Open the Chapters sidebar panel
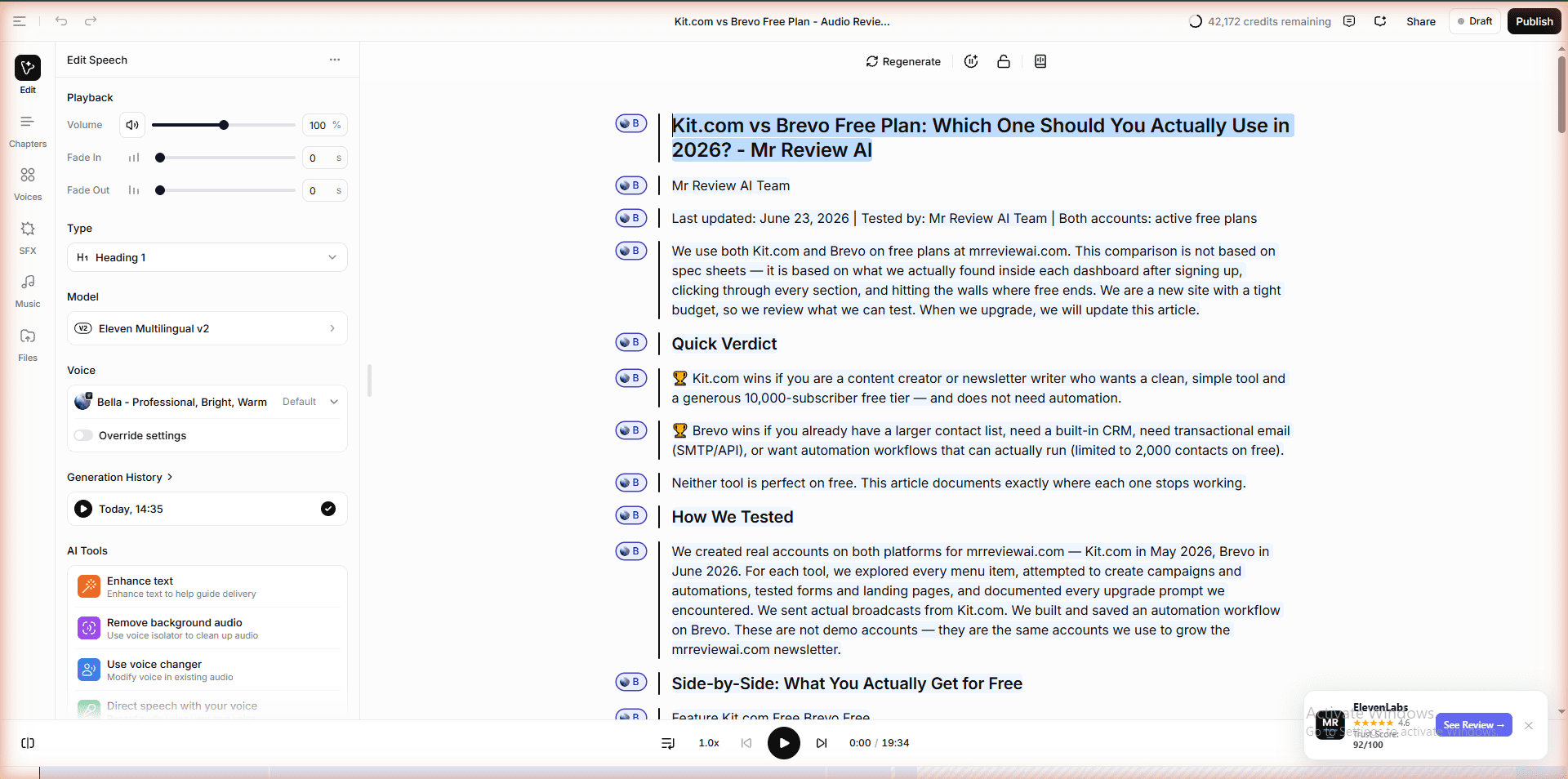 point(28,131)
